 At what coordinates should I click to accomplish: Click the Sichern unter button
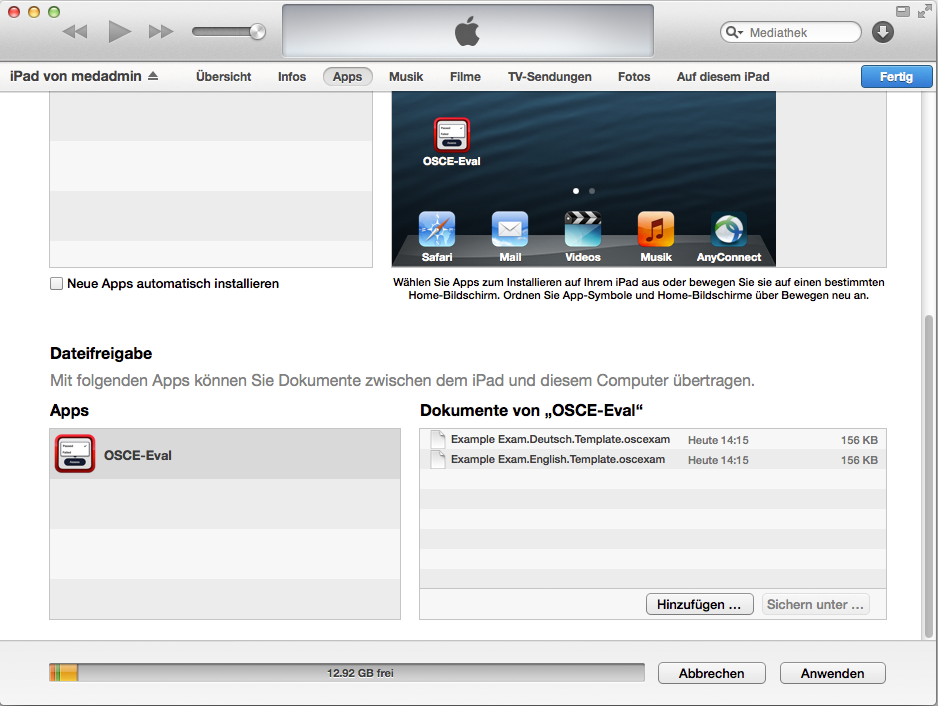[815, 604]
